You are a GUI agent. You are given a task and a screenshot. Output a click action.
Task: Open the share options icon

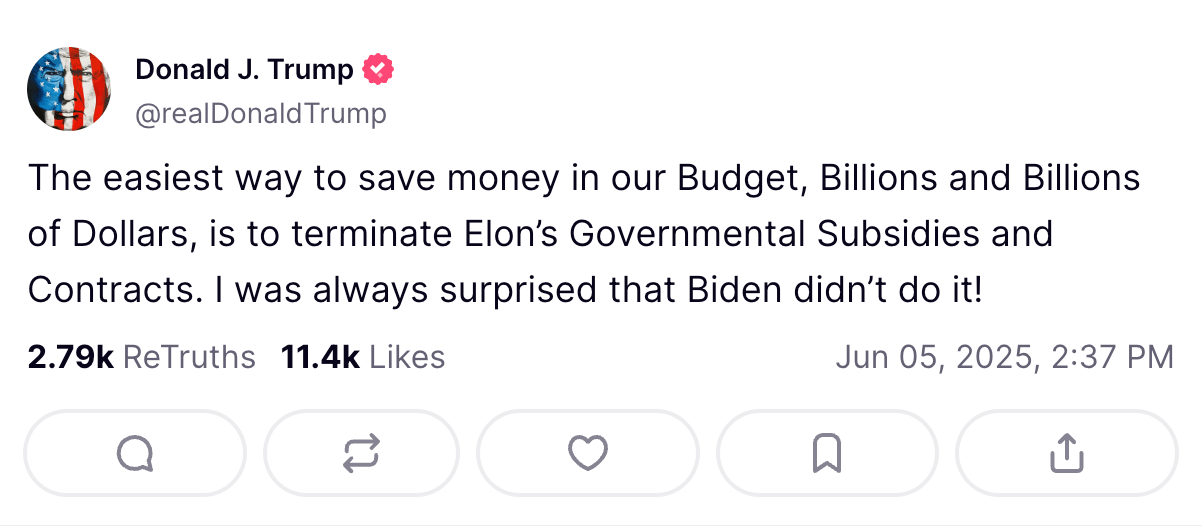click(x=1066, y=455)
